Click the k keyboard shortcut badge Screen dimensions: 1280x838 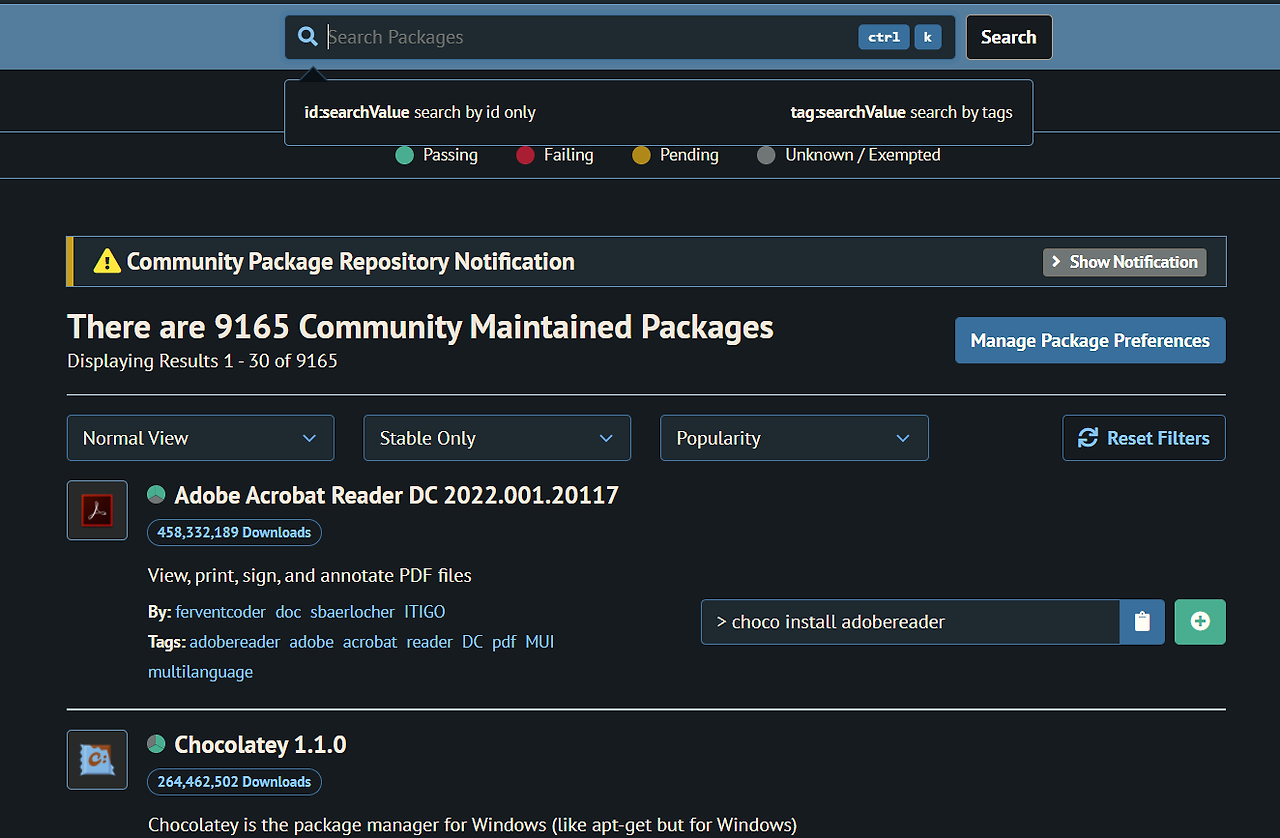(928, 37)
